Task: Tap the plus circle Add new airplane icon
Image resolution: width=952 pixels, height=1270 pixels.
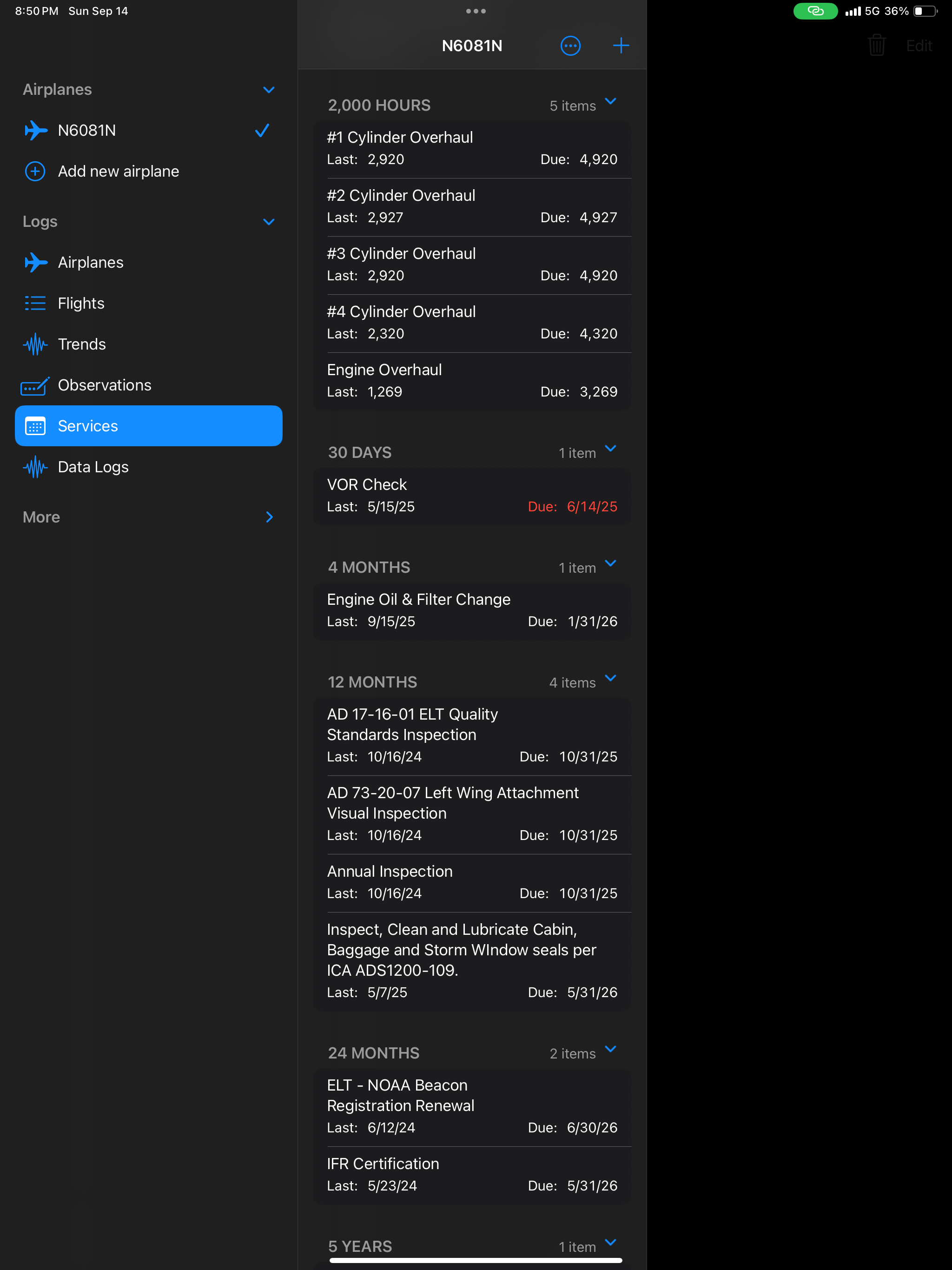Action: coord(35,171)
